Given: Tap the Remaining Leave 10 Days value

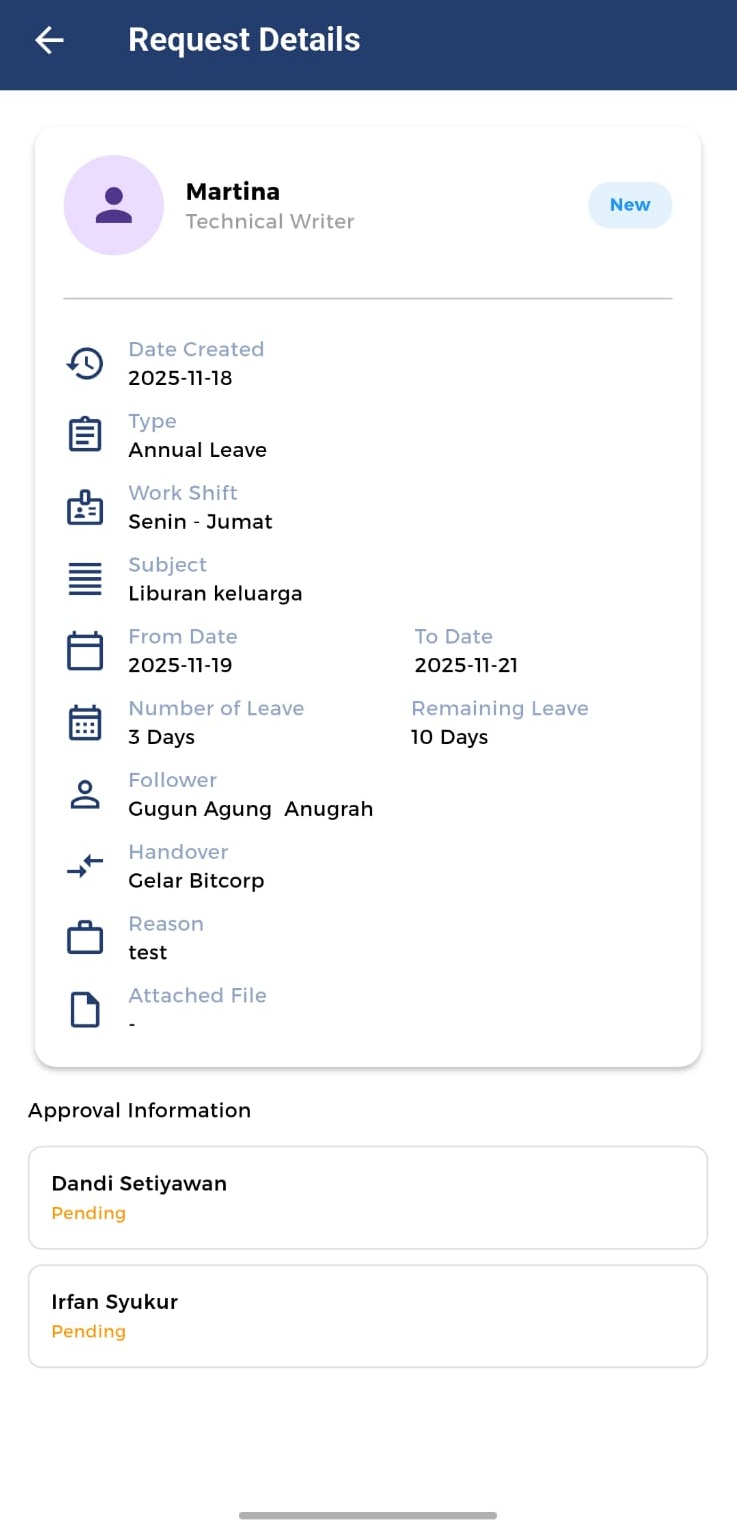Looking at the screenshot, I should point(449,737).
